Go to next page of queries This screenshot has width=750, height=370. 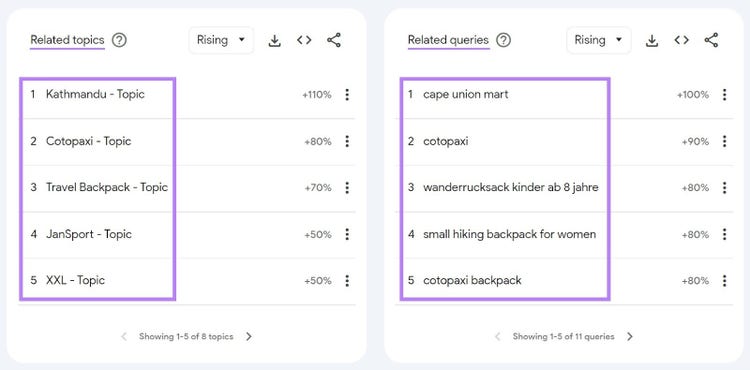(x=629, y=337)
